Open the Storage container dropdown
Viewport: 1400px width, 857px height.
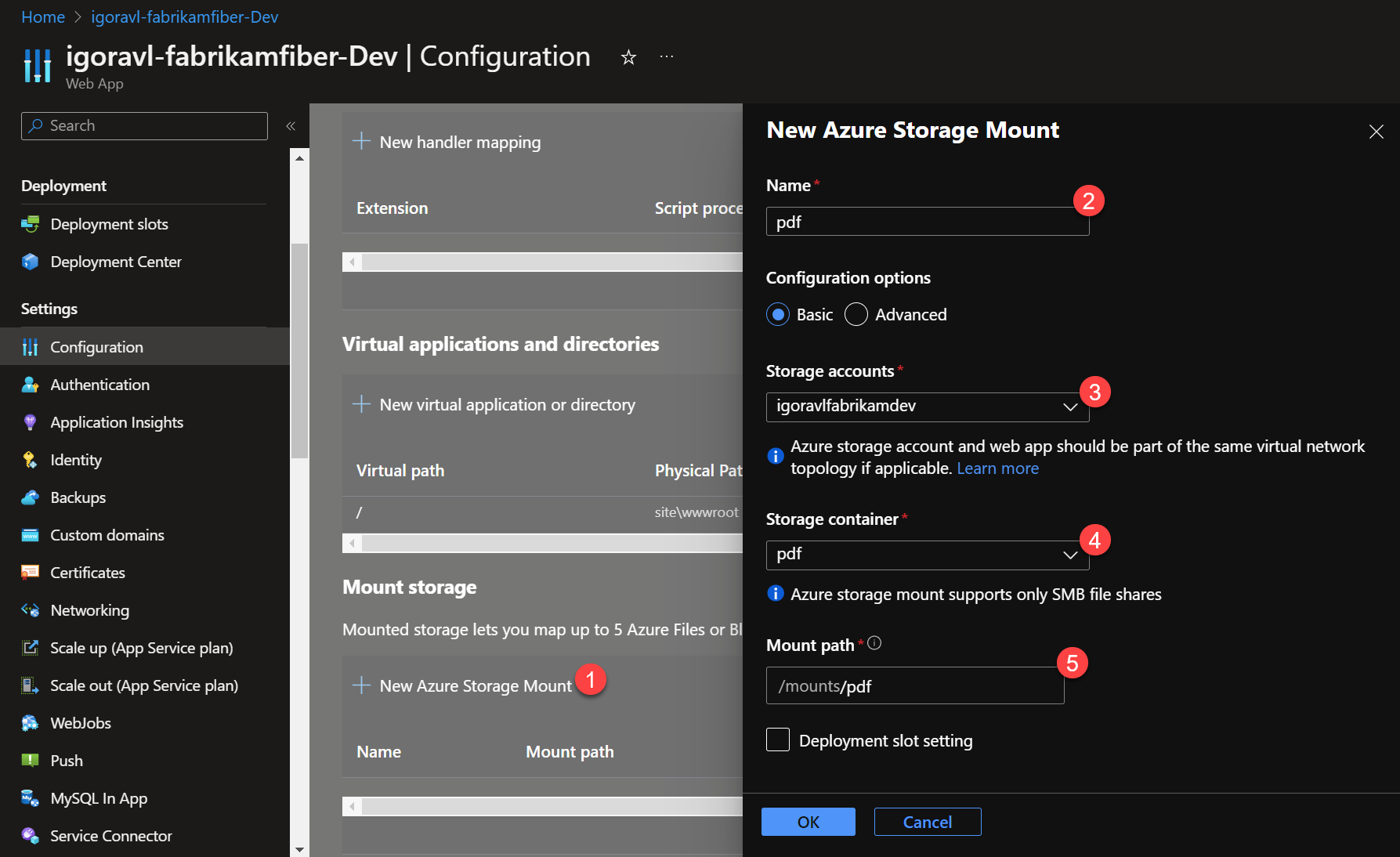[928, 555]
